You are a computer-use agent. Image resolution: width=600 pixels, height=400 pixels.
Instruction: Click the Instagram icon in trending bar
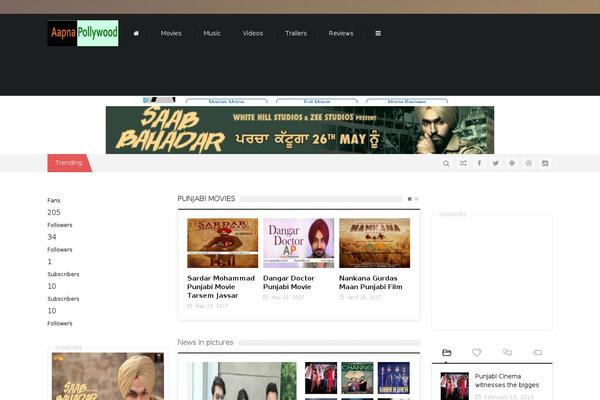[545, 163]
